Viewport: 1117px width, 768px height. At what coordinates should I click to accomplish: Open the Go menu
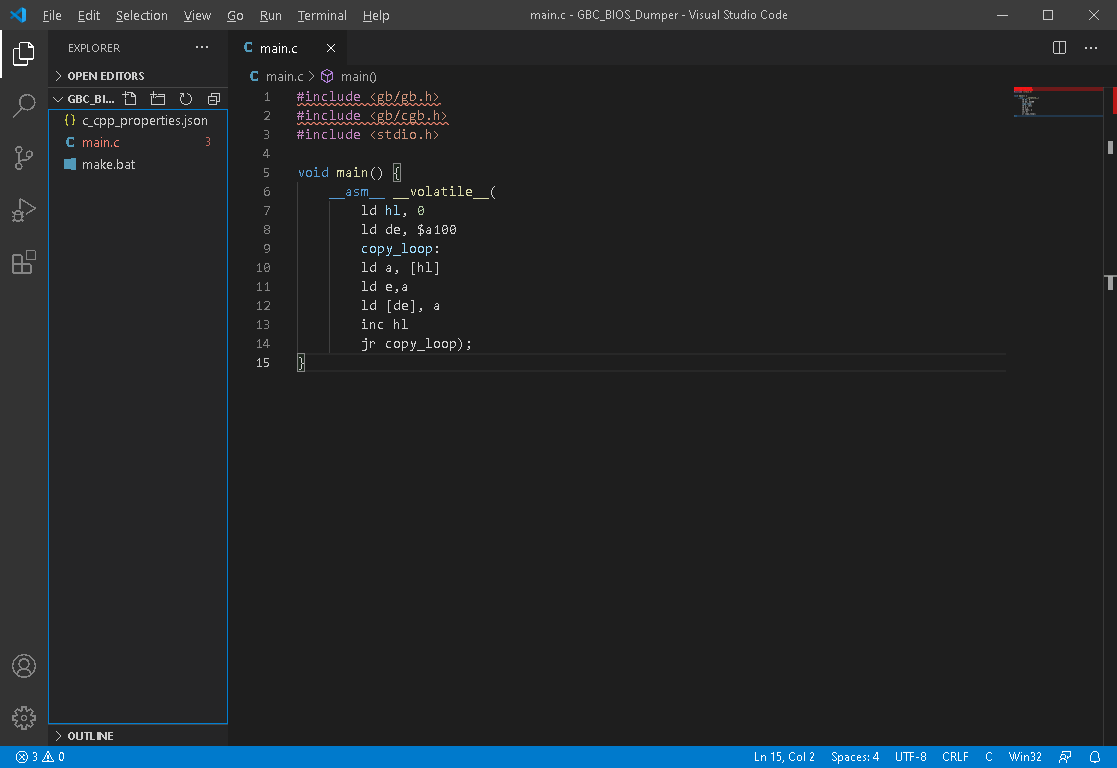pos(235,15)
